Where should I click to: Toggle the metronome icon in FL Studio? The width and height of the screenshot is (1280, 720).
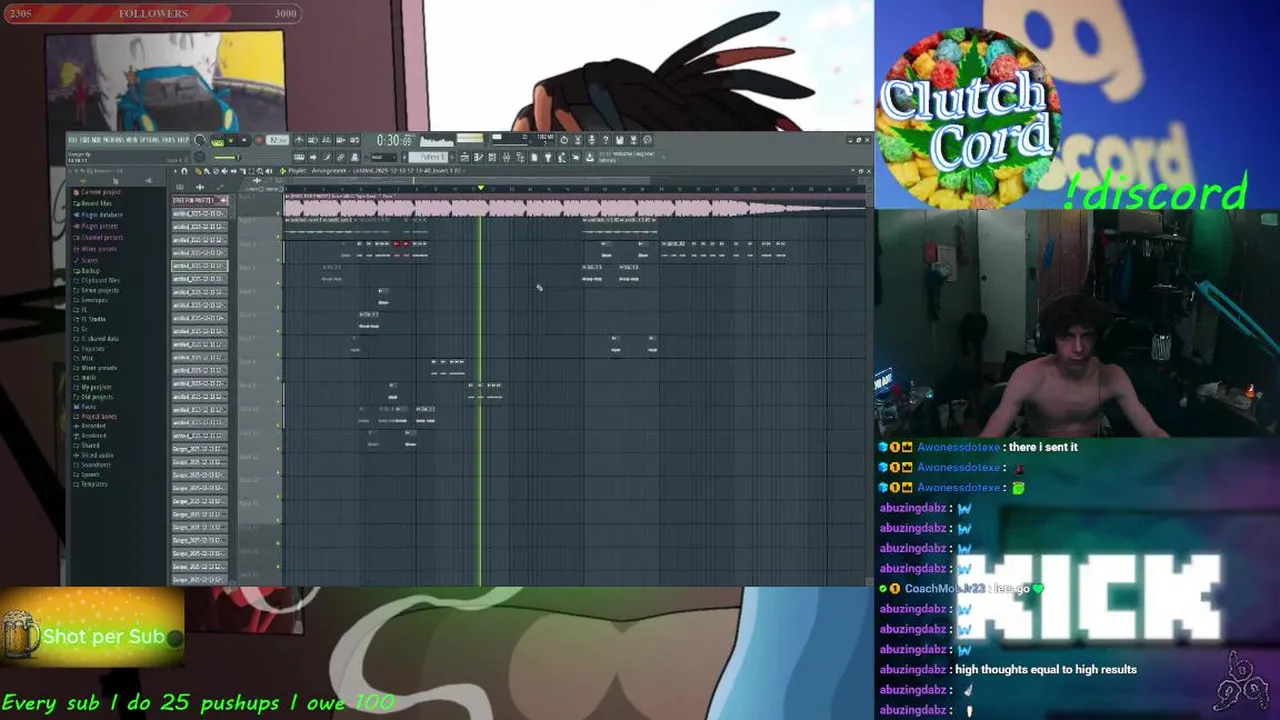299,140
